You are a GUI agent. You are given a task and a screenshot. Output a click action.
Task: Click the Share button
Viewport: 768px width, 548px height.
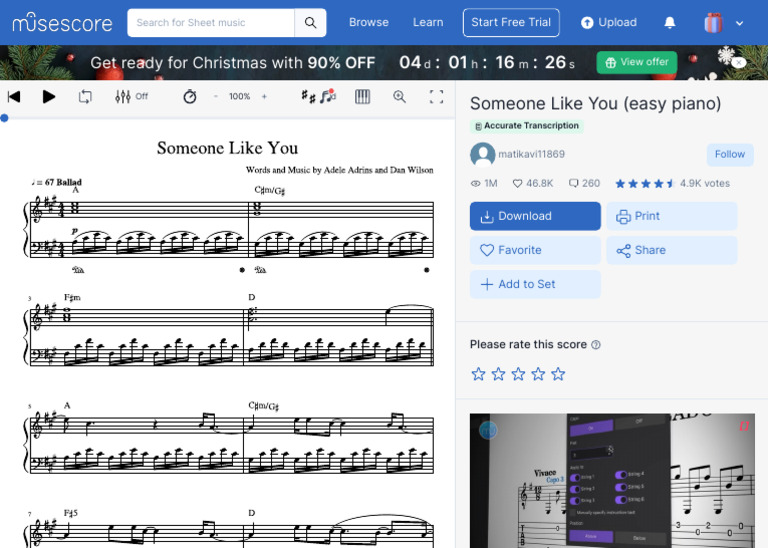click(x=672, y=250)
